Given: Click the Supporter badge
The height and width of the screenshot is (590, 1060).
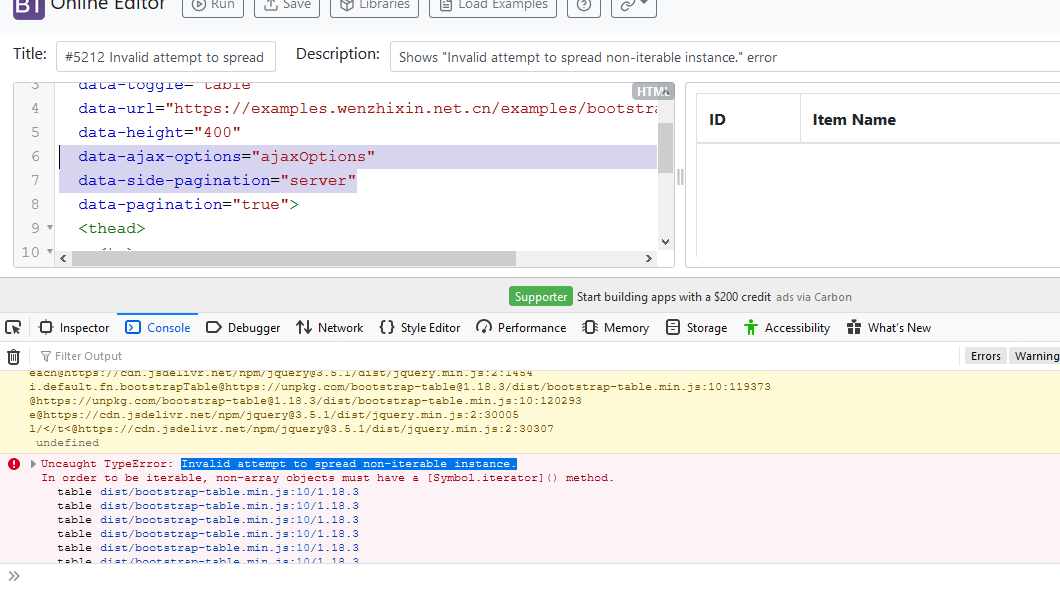Looking at the screenshot, I should [x=540, y=296].
